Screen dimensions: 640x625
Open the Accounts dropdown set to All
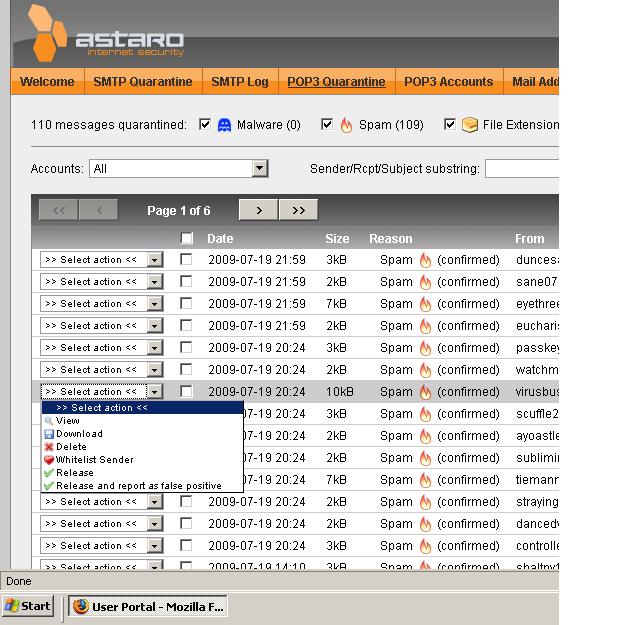point(178,168)
